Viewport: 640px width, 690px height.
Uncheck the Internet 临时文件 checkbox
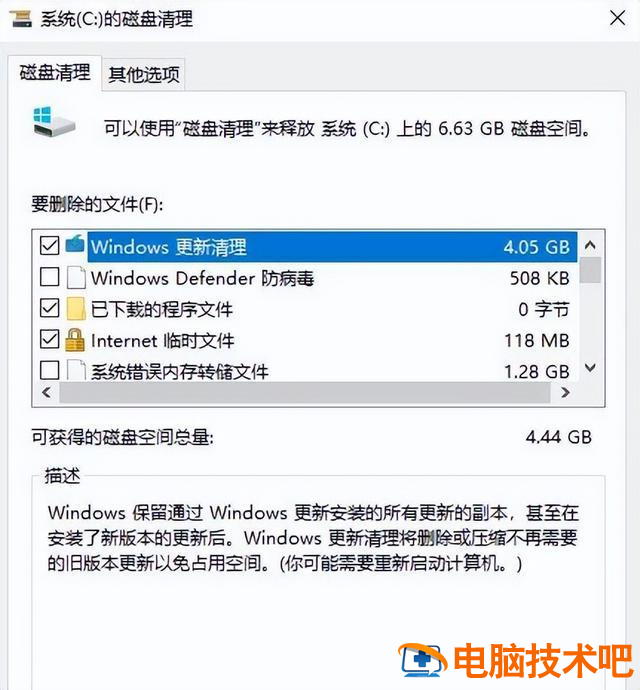pos(49,339)
